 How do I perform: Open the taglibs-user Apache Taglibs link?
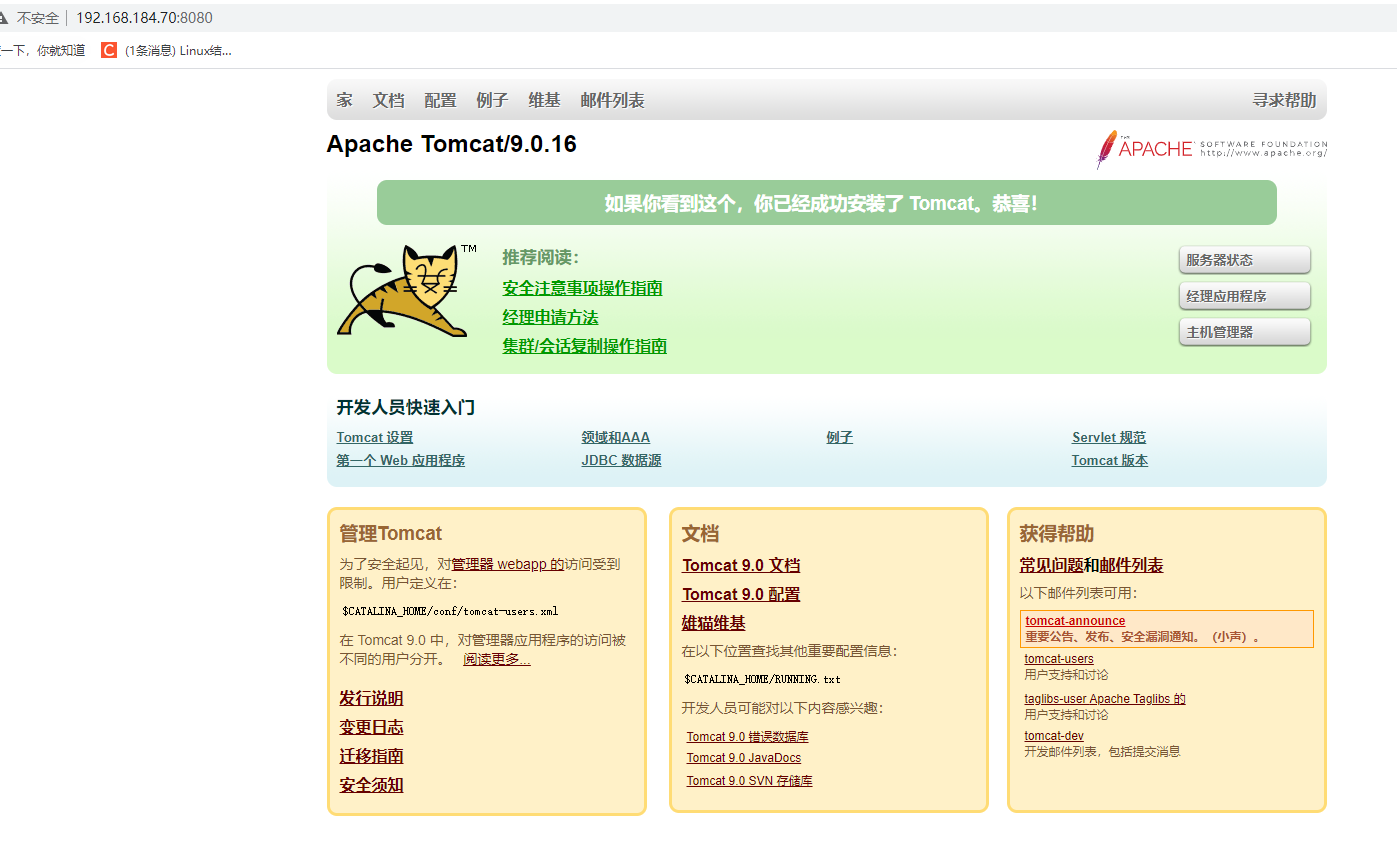(x=1105, y=699)
